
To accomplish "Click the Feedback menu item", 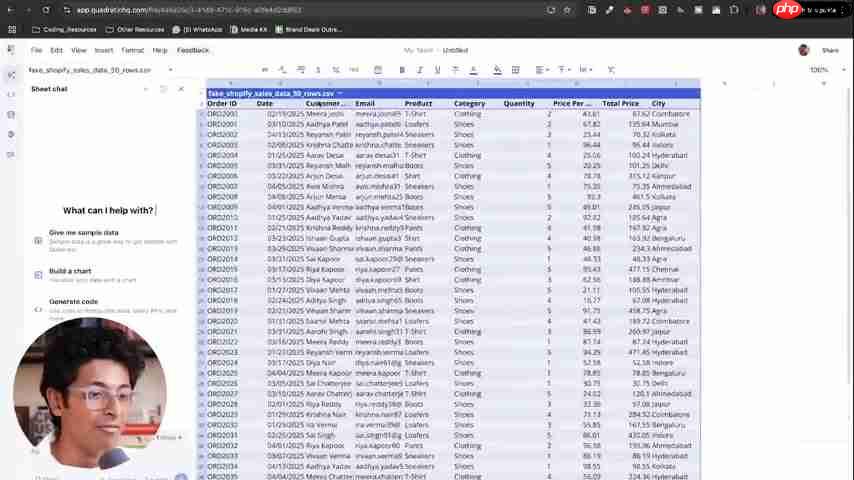I will click(x=193, y=50).
